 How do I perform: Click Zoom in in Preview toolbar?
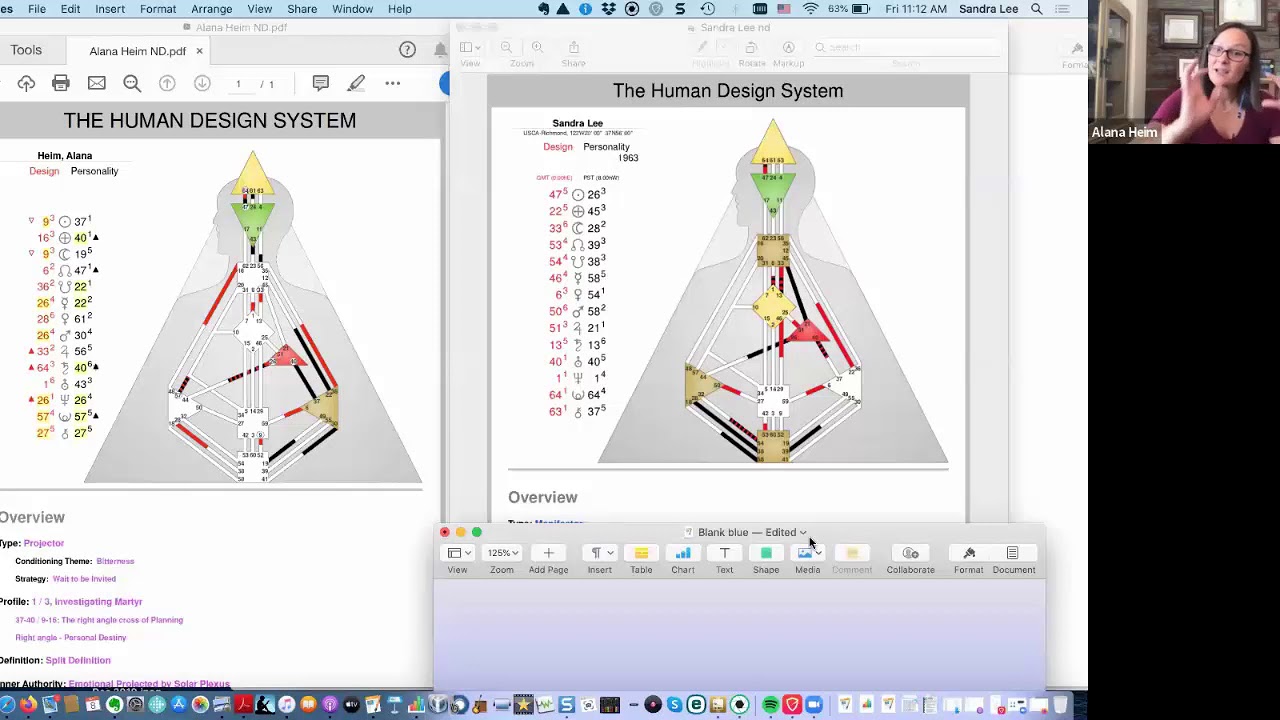(537, 47)
